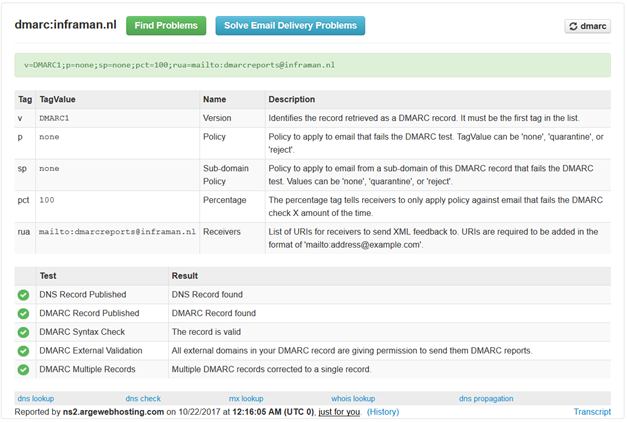Open the dns lookup link

click(36, 399)
